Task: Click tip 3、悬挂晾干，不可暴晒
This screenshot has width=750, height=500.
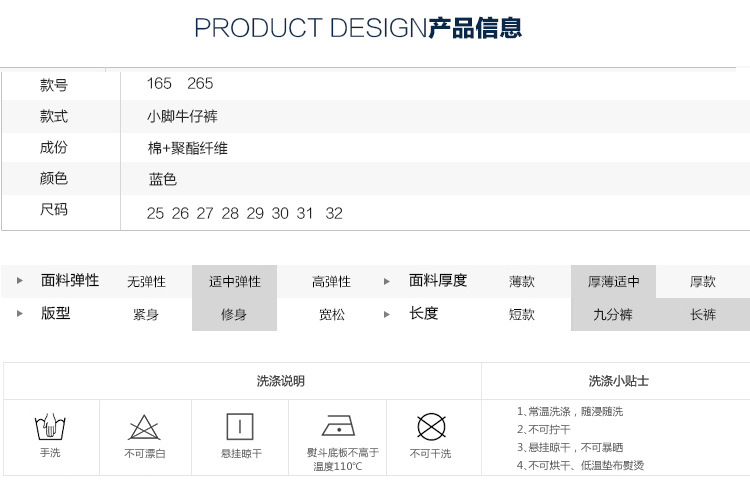Action: click(570, 447)
